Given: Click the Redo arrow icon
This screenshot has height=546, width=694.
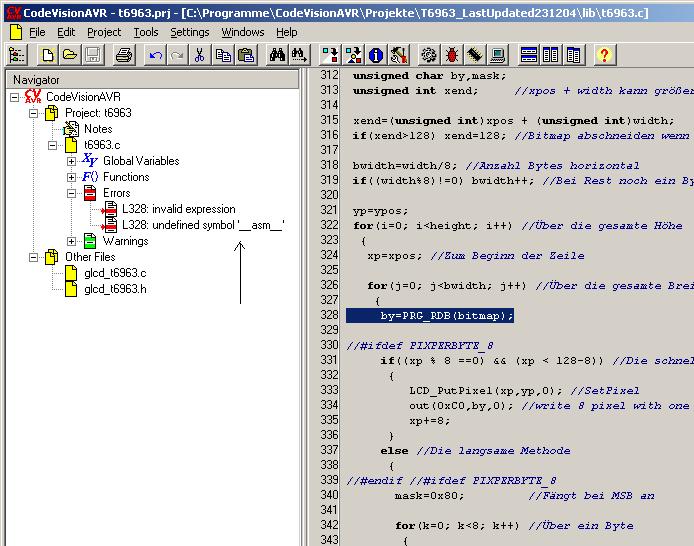Looking at the screenshot, I should point(177,55).
